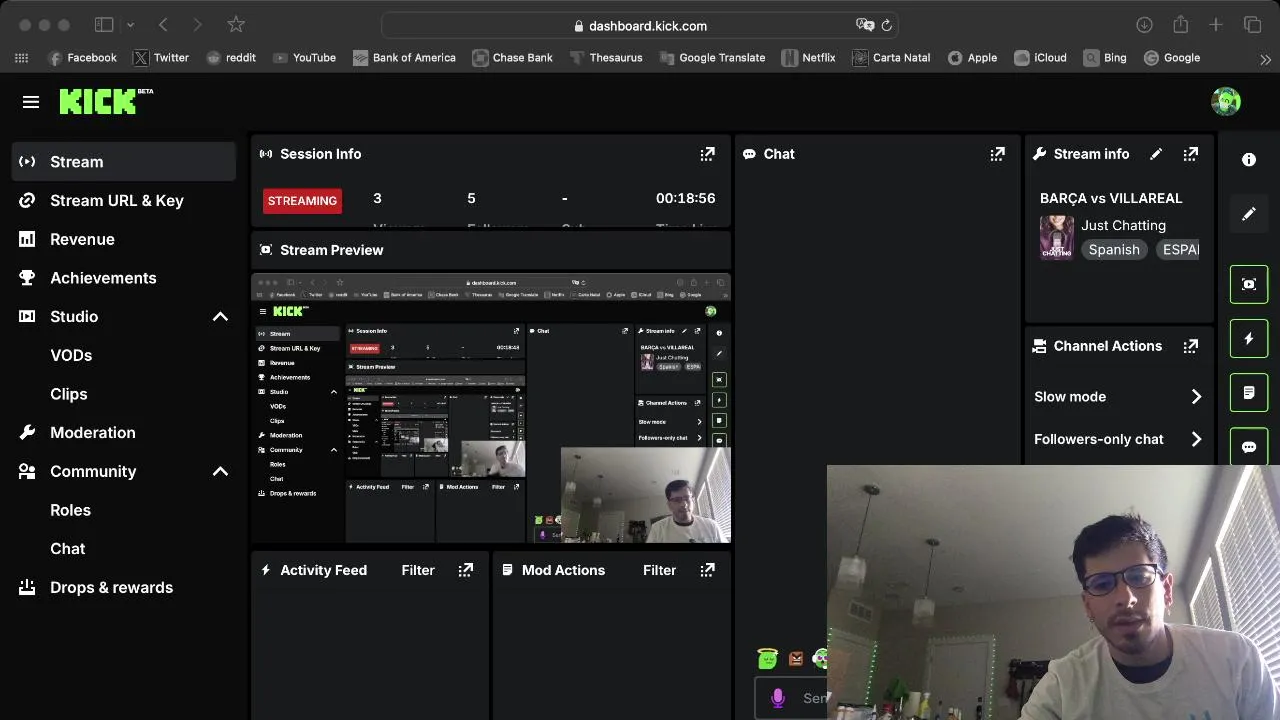Open a new Safari tab with plus

[x=1216, y=25]
